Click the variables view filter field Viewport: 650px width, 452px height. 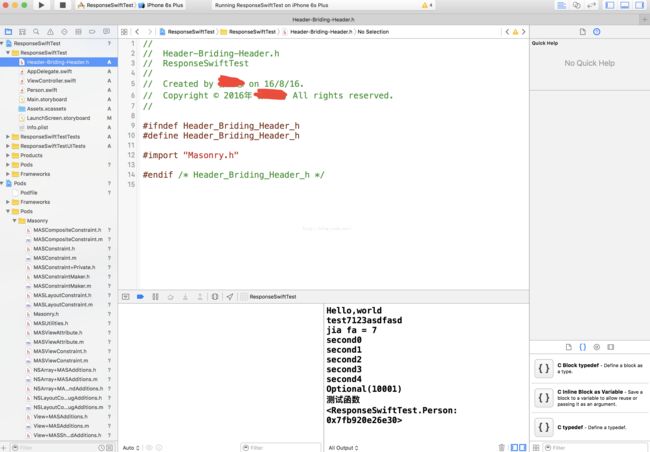[x=281, y=448]
